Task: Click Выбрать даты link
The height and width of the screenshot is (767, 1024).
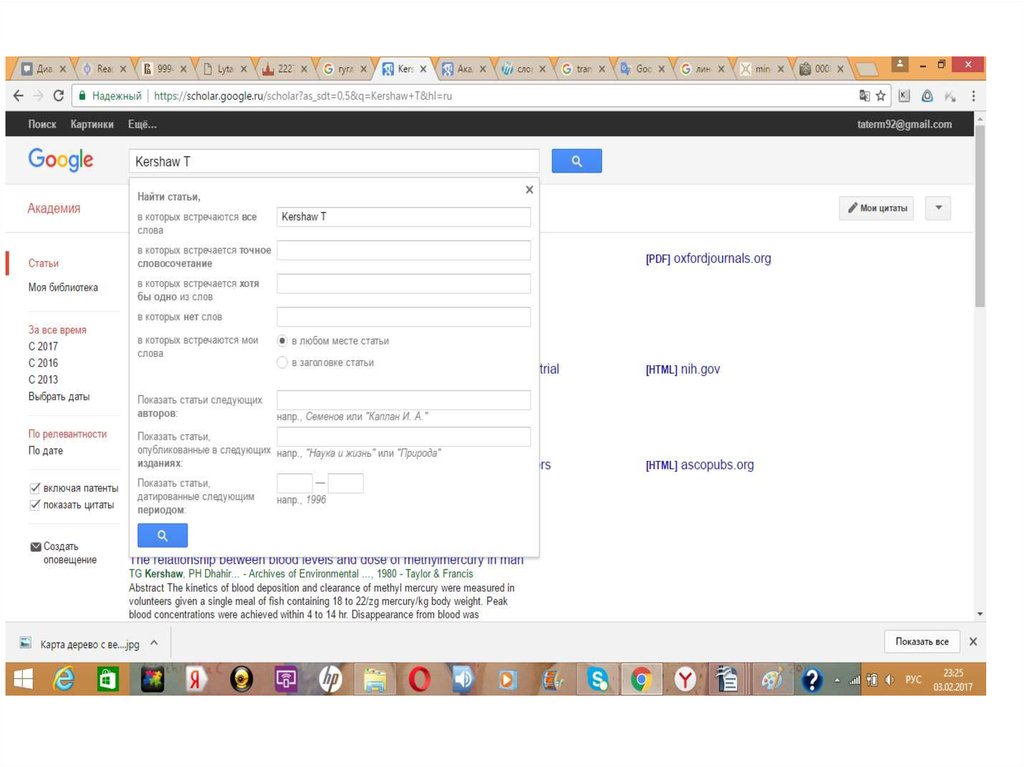Action: (59, 396)
